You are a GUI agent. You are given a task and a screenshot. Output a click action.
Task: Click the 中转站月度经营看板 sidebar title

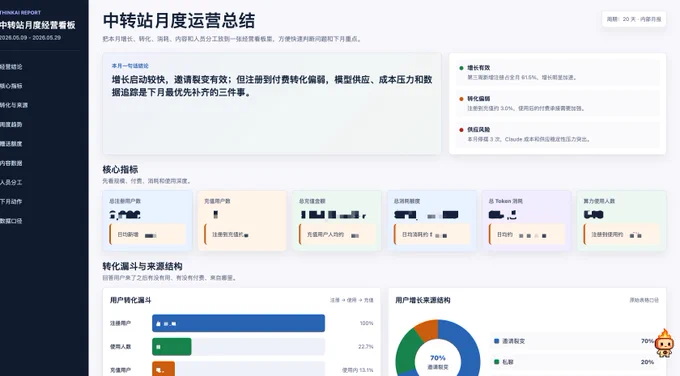pos(37,25)
